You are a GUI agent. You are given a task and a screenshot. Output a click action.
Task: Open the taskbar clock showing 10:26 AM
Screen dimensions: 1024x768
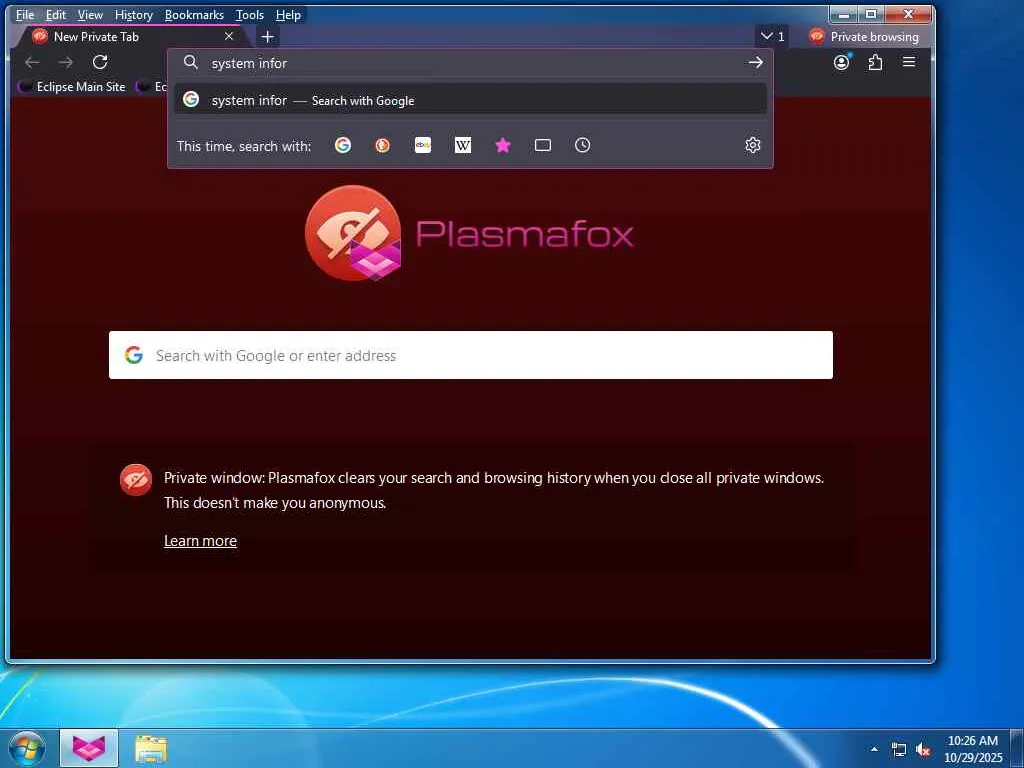click(973, 749)
